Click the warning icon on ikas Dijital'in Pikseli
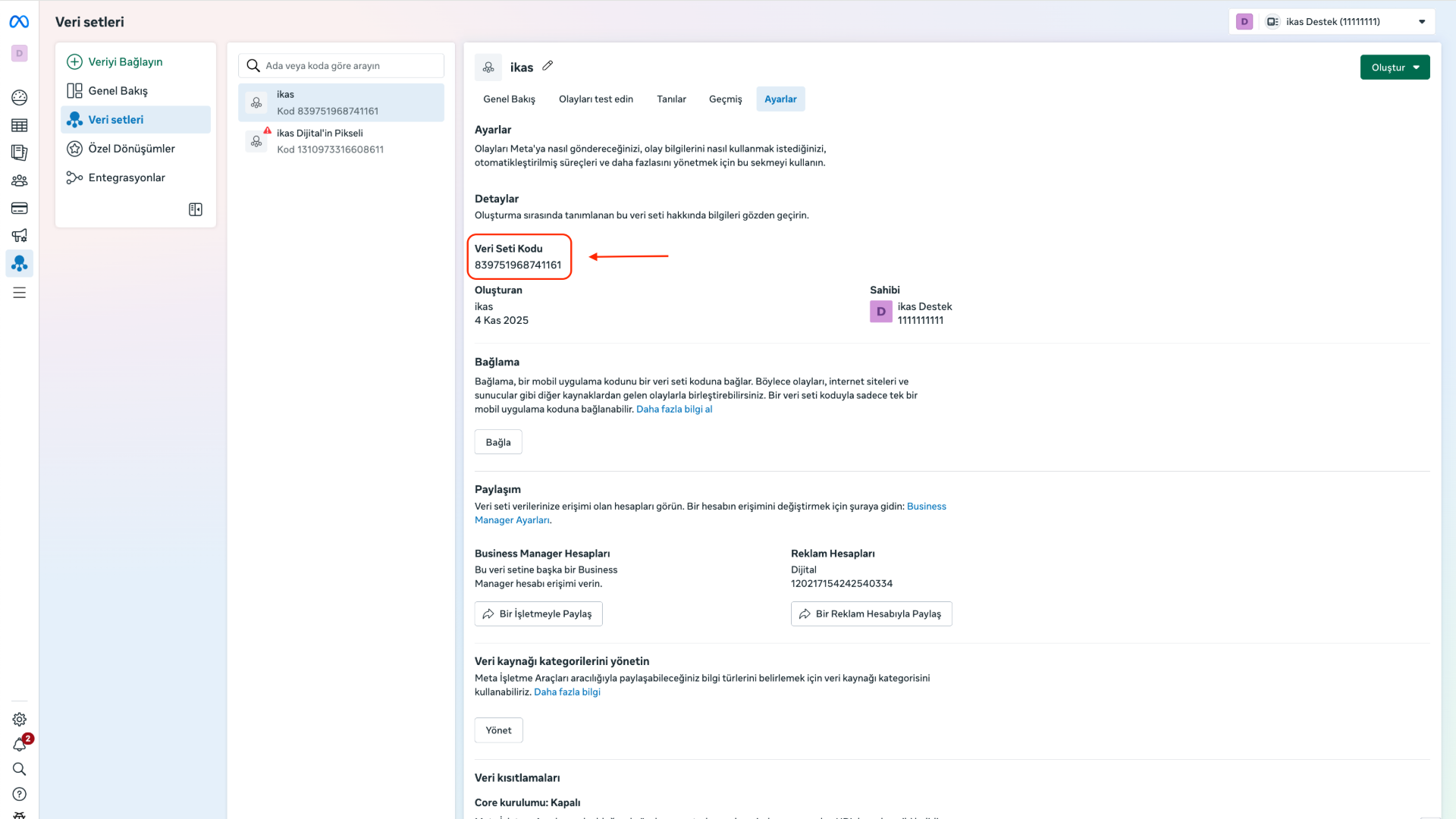This screenshot has height=819, width=1456. point(268,130)
